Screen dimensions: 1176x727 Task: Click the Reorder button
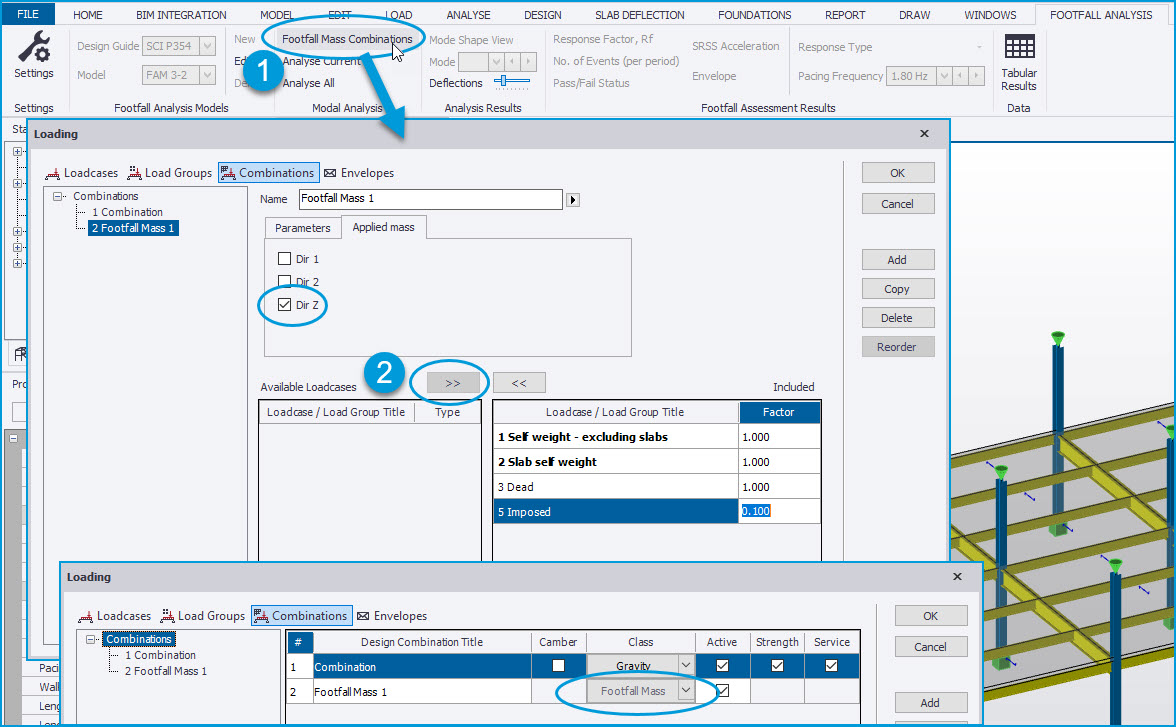(897, 347)
